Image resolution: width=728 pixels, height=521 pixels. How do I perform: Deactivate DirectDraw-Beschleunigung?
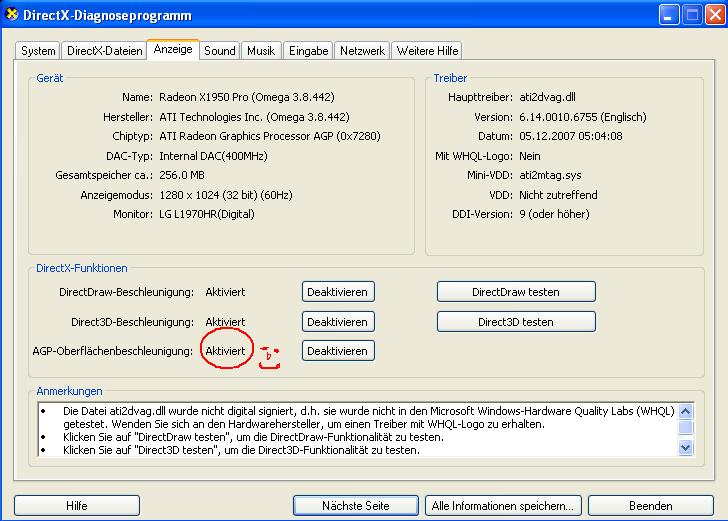(x=338, y=292)
